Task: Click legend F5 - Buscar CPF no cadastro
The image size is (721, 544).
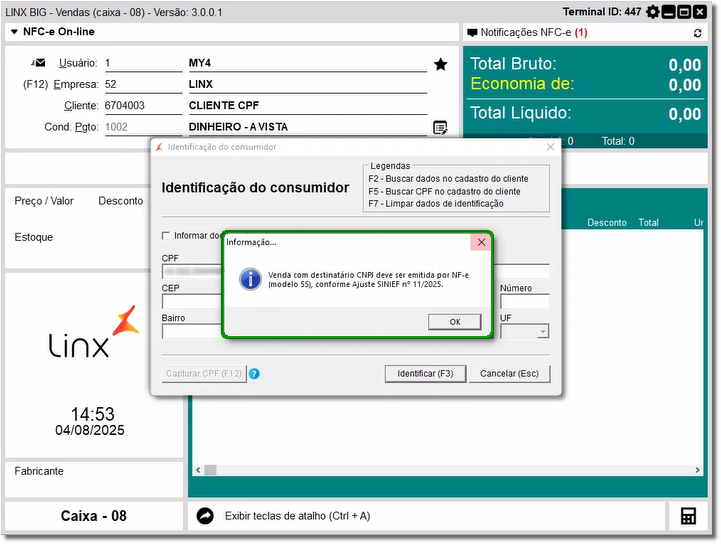Action: point(444,191)
